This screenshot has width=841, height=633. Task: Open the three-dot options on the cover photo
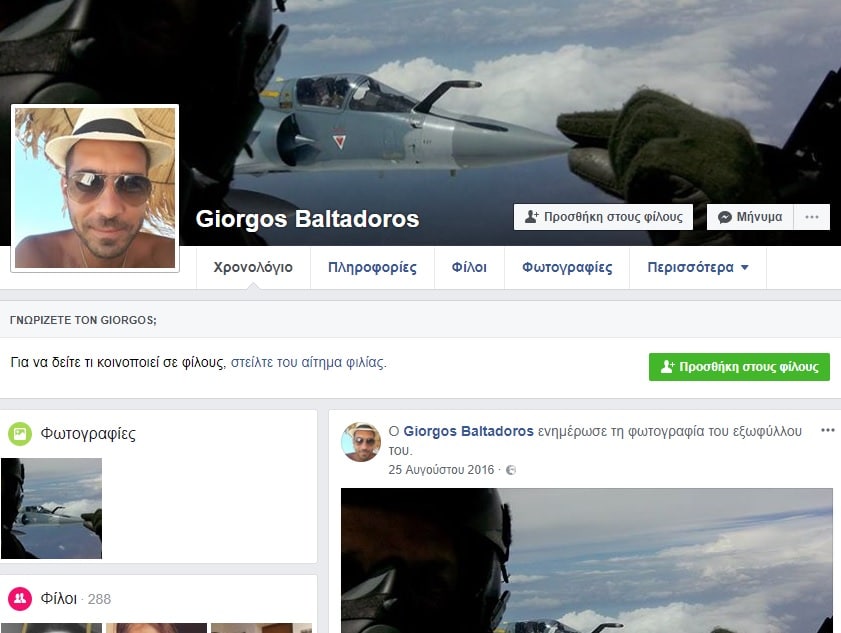tap(812, 217)
